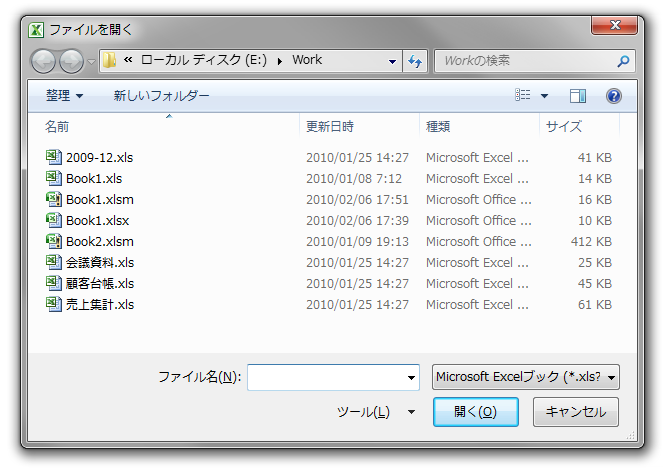664x471 pixels.
Task: Click the change view icon
Action: (x=523, y=96)
